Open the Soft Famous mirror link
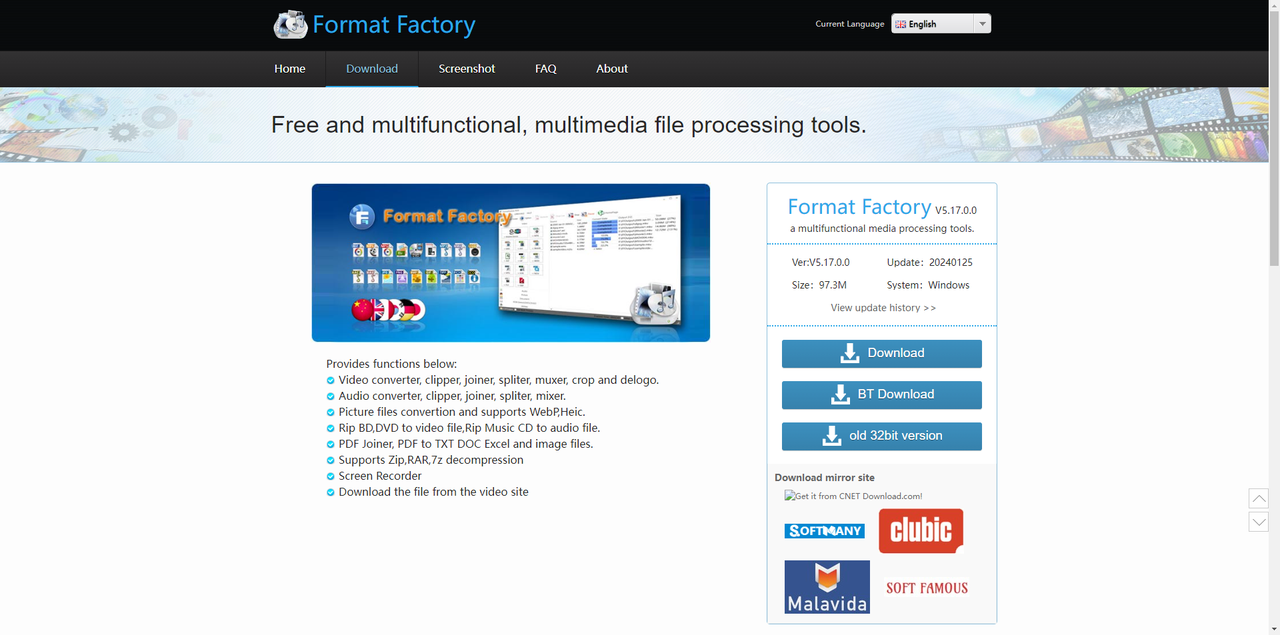Image resolution: width=1280 pixels, height=635 pixels. pos(927,588)
